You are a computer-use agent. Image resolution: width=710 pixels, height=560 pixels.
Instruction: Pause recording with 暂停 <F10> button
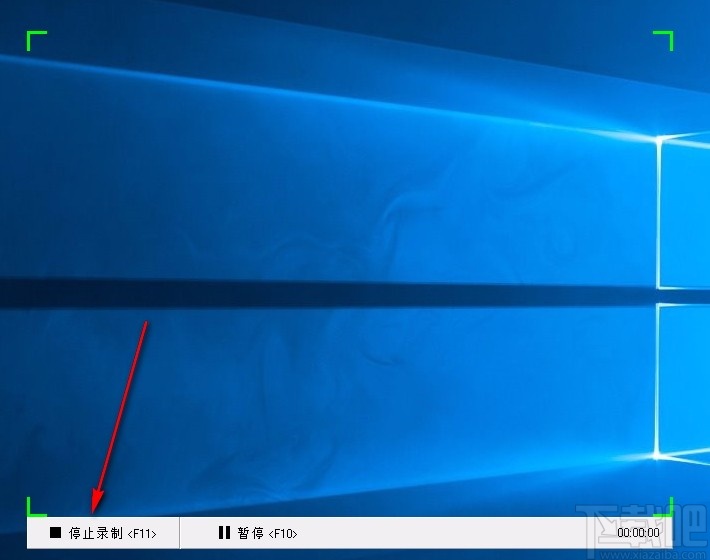[258, 533]
